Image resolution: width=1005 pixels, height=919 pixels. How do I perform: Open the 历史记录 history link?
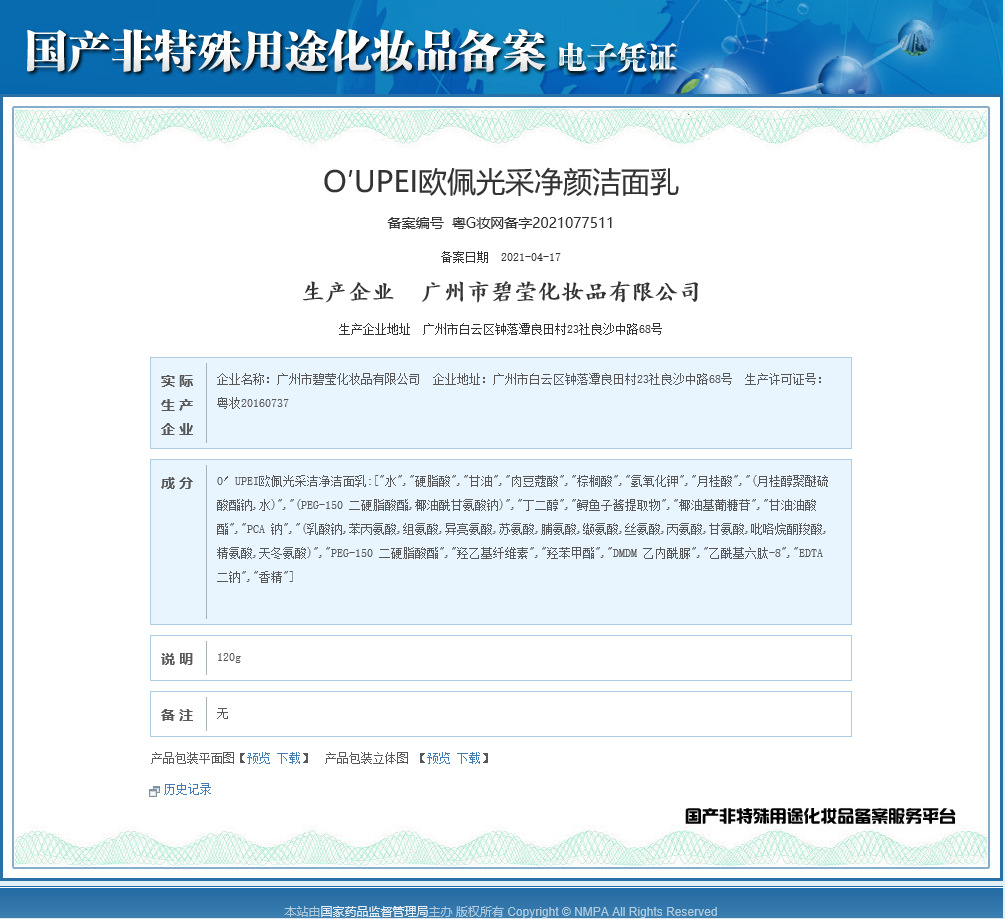tap(187, 790)
